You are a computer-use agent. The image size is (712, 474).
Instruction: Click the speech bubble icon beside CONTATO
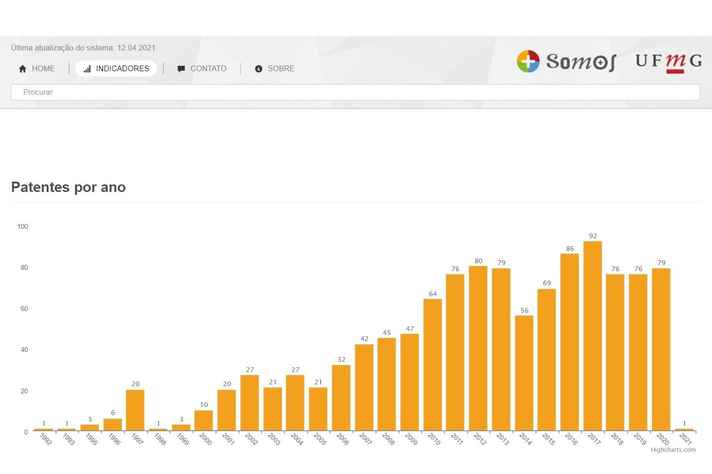181,69
